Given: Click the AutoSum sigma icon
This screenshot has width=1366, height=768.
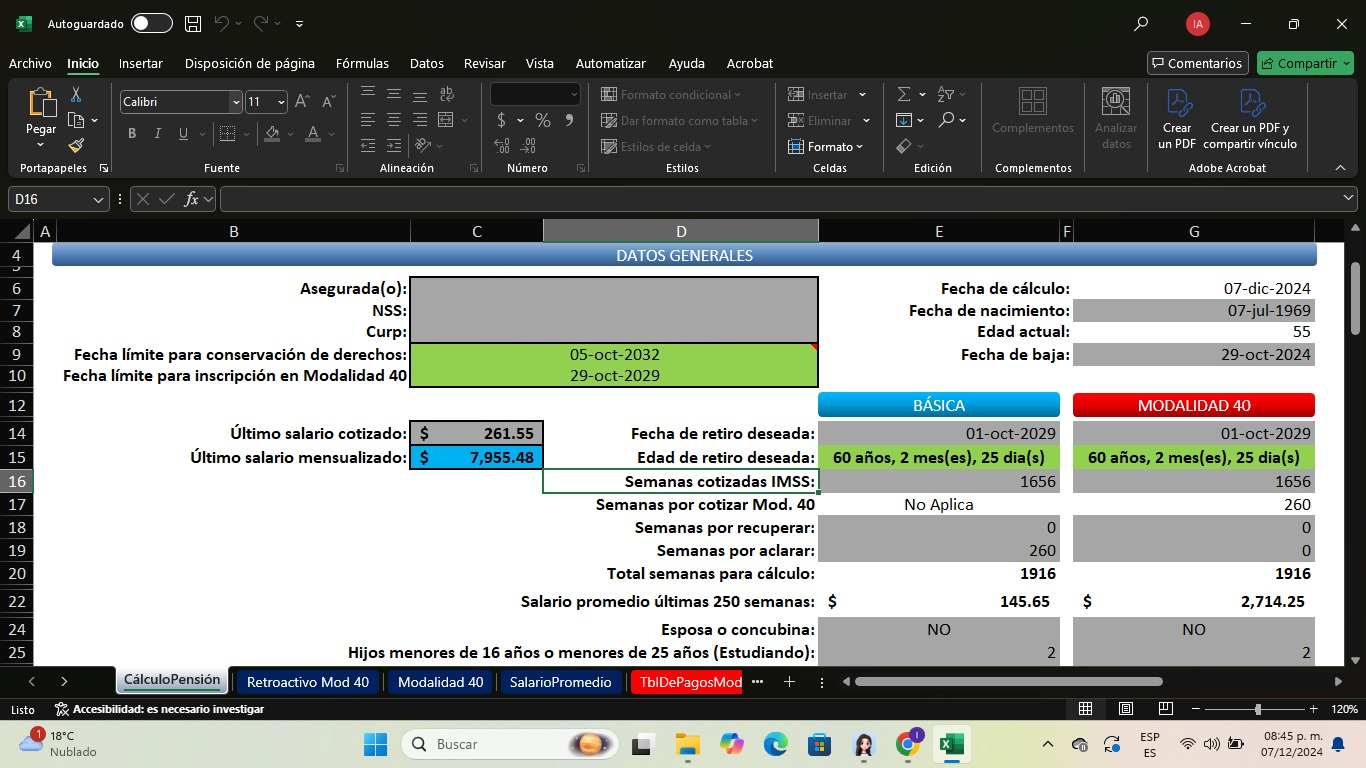Looking at the screenshot, I should 904,94.
